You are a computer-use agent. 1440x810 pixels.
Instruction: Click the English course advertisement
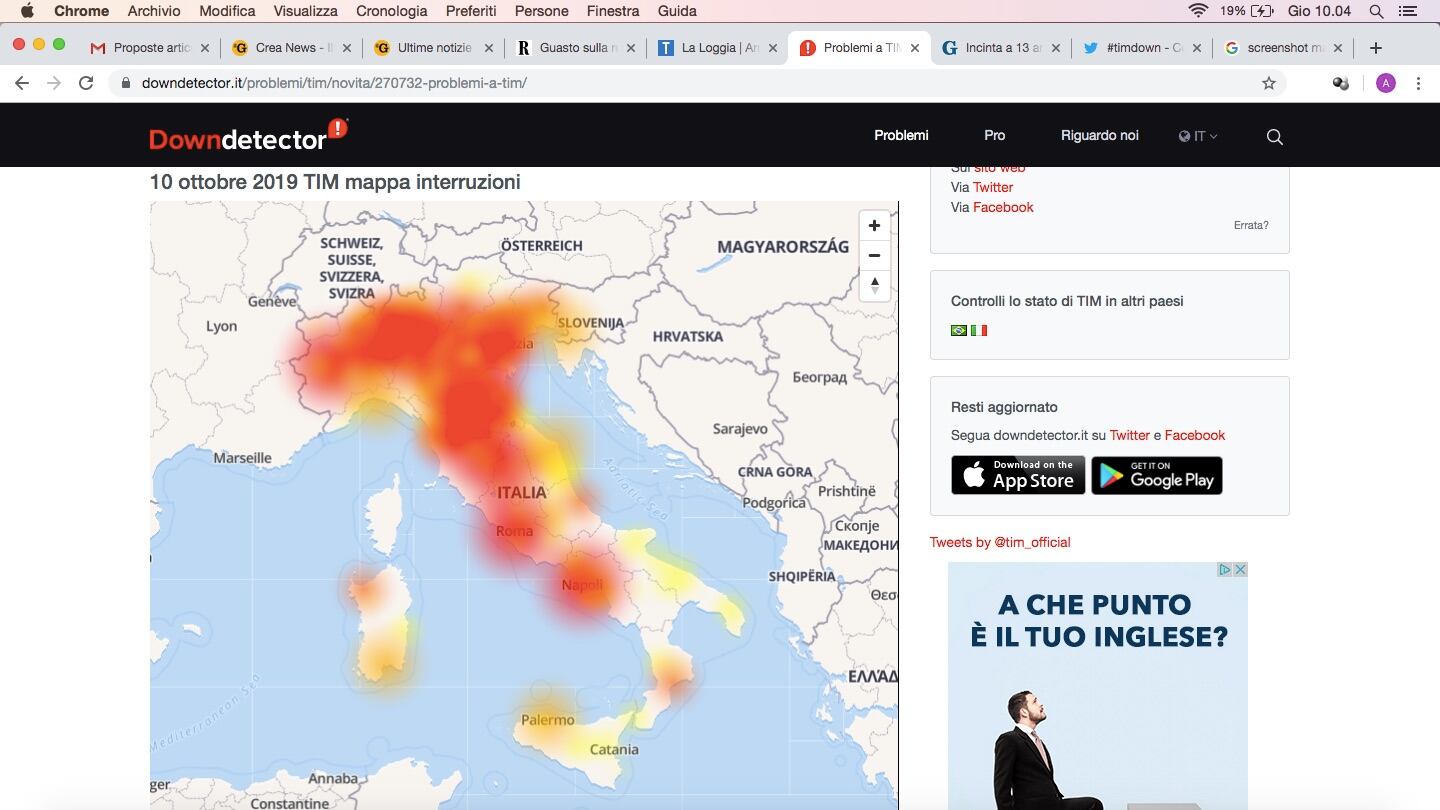[1098, 686]
